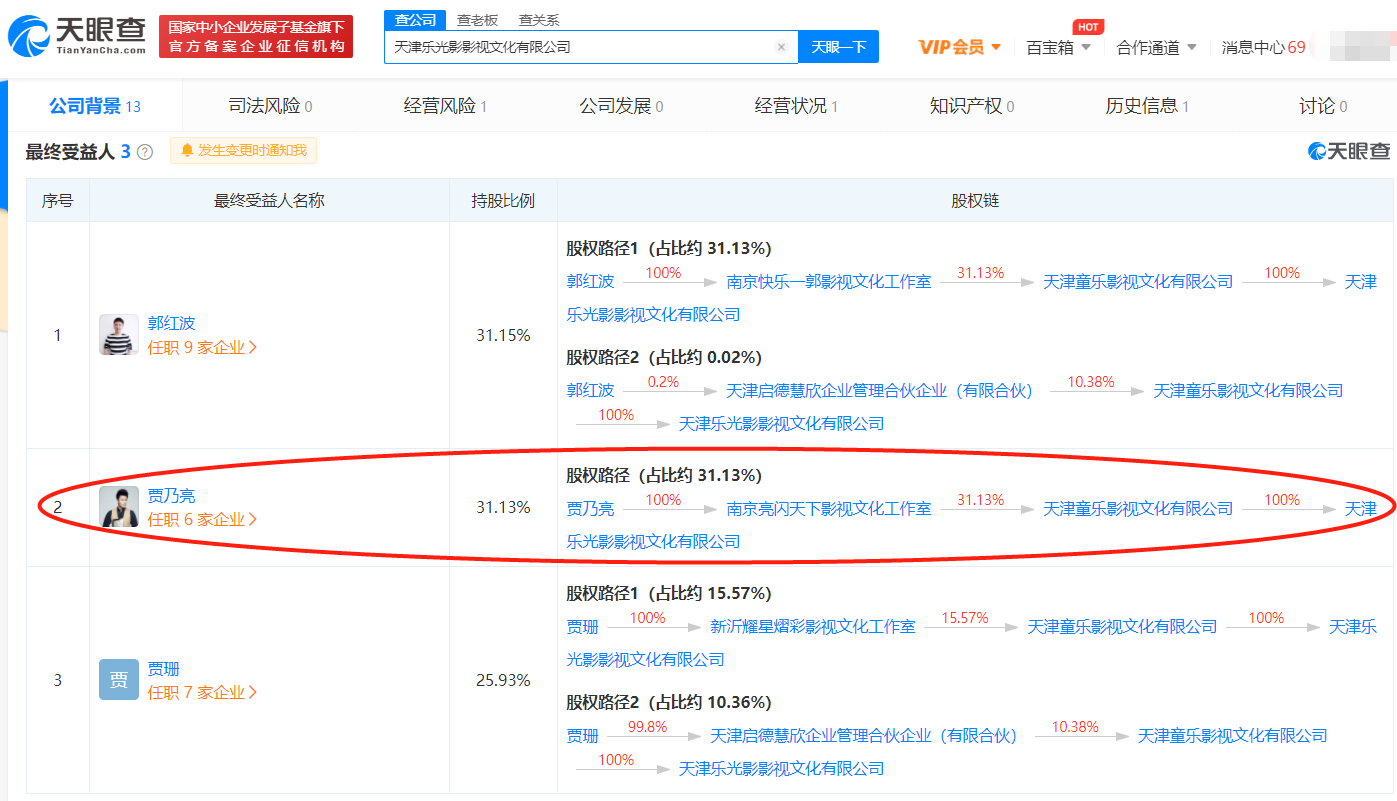Click 股权路径2 (占比约 0.02%) heading
The image size is (1397, 801).
664,357
